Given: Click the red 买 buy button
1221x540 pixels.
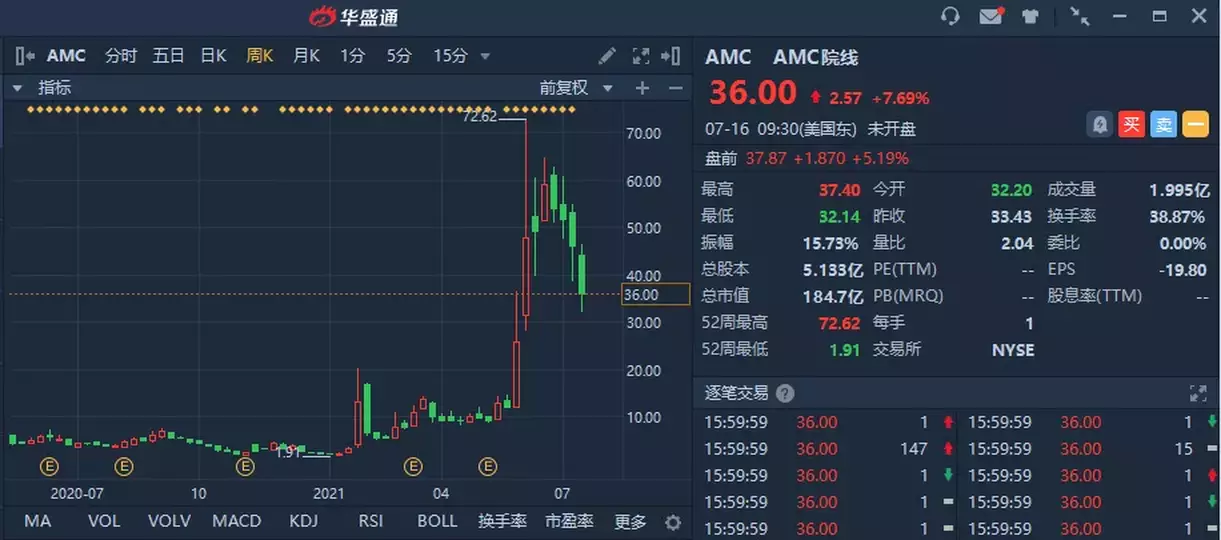Looking at the screenshot, I should [1131, 124].
